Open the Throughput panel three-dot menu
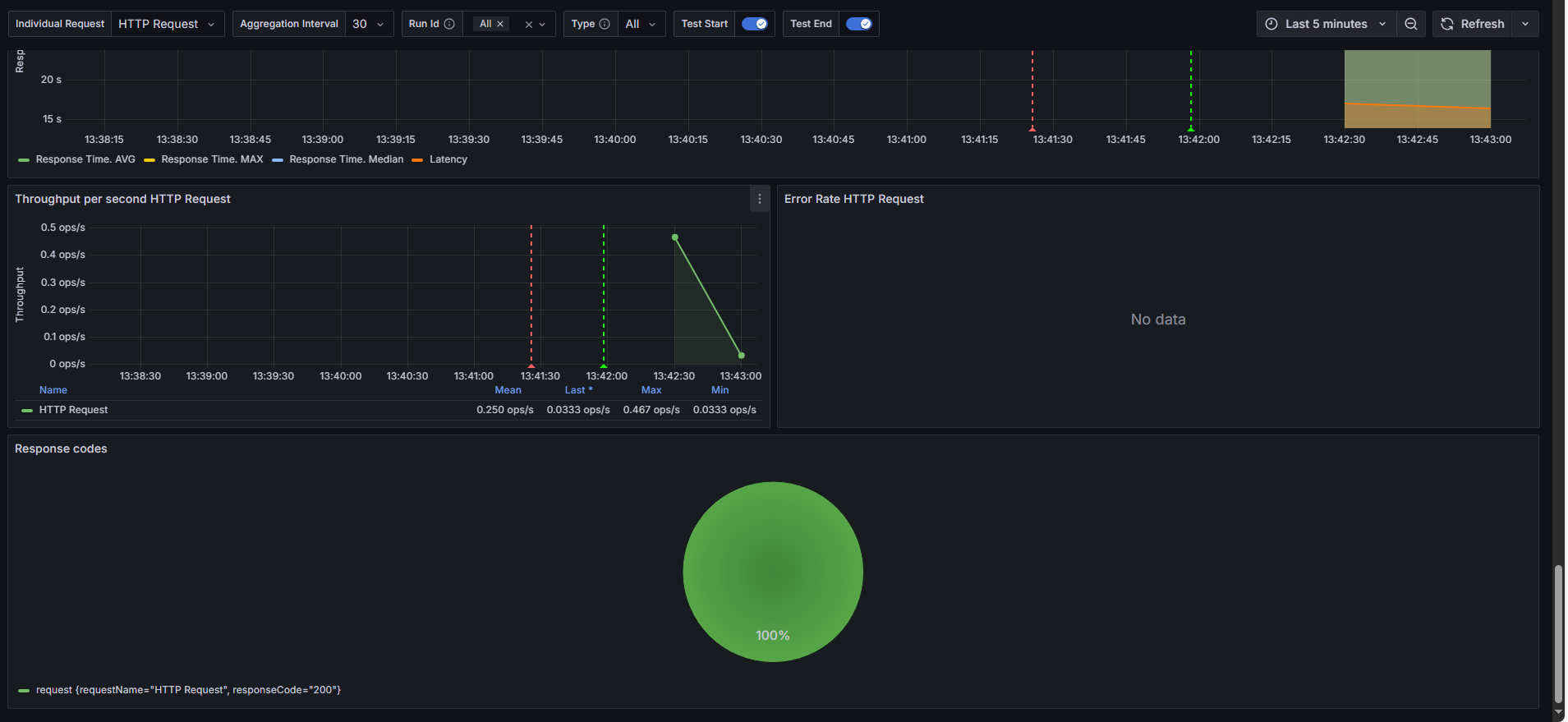Screen dimensions: 1568x722 760,199
